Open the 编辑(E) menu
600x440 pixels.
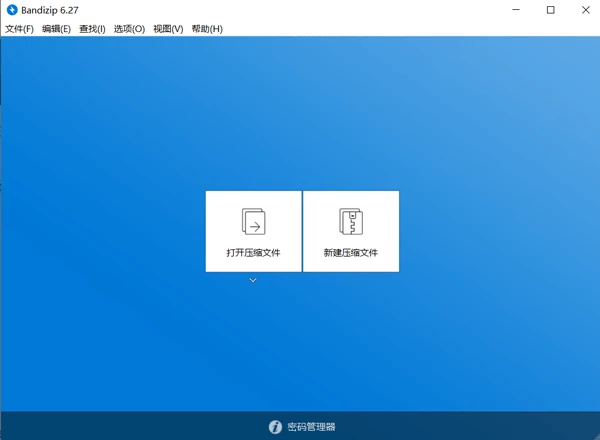(x=56, y=29)
